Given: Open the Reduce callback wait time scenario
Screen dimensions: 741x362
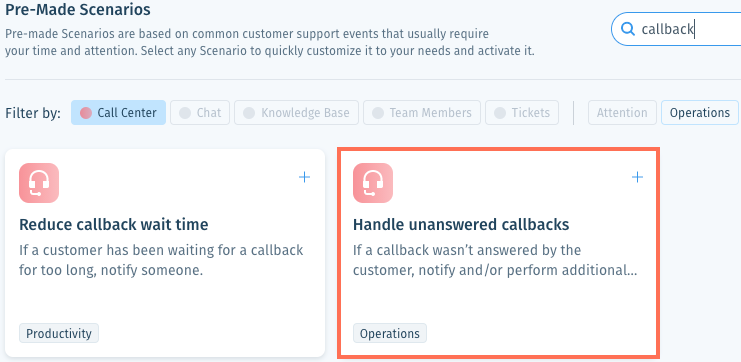Looking at the screenshot, I should [165, 253].
